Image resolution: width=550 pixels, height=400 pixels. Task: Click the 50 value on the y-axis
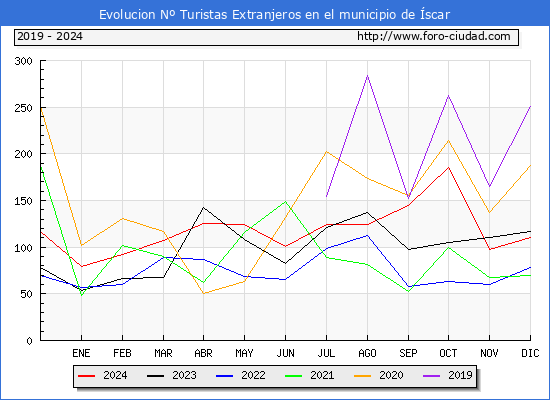pyautogui.click(x=26, y=294)
